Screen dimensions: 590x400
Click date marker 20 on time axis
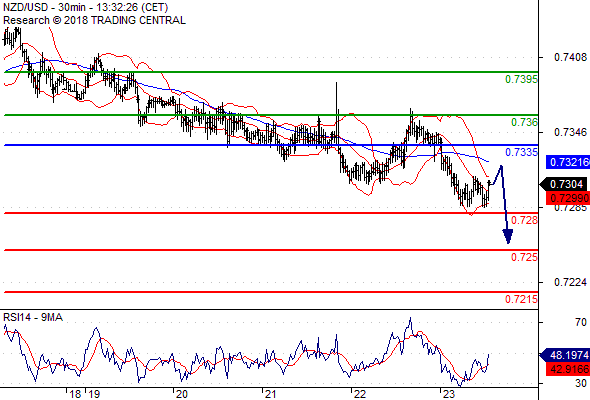tap(181, 394)
